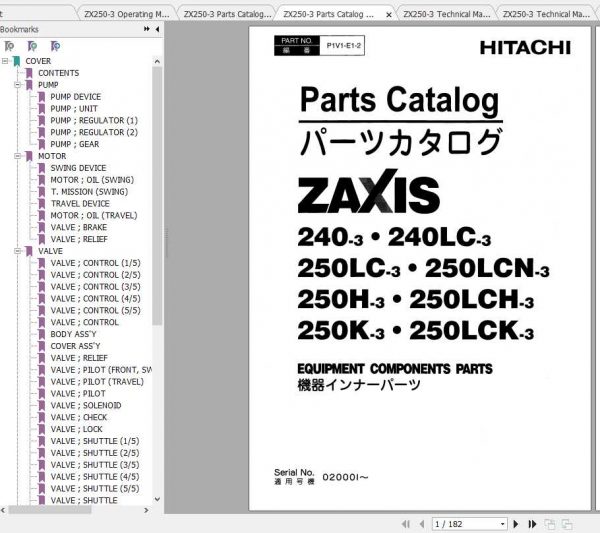Click the Bookmarks panel title
This screenshot has height=533, width=600.
19,29
